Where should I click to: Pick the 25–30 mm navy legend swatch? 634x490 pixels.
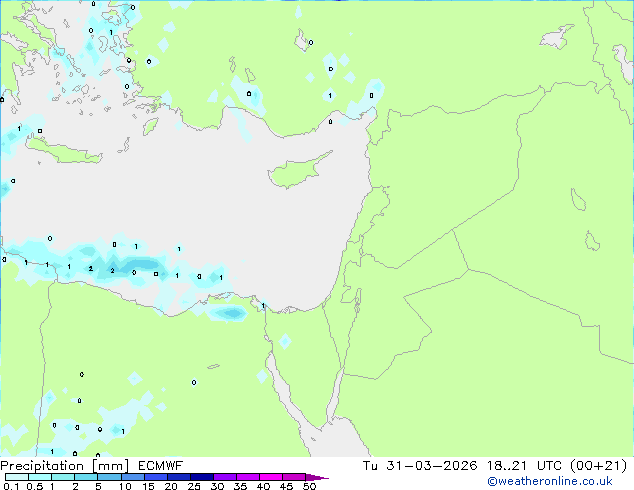click(x=201, y=477)
